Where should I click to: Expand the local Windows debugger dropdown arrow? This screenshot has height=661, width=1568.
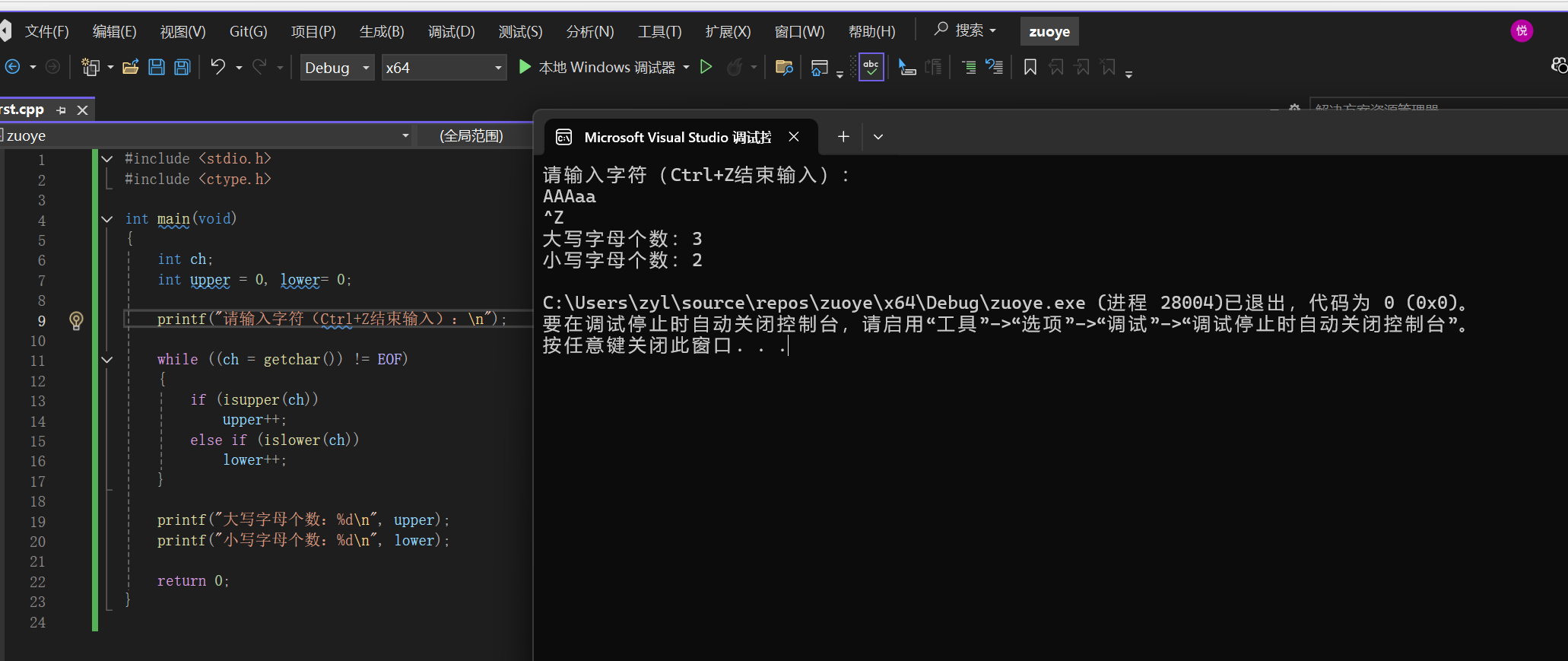click(687, 67)
